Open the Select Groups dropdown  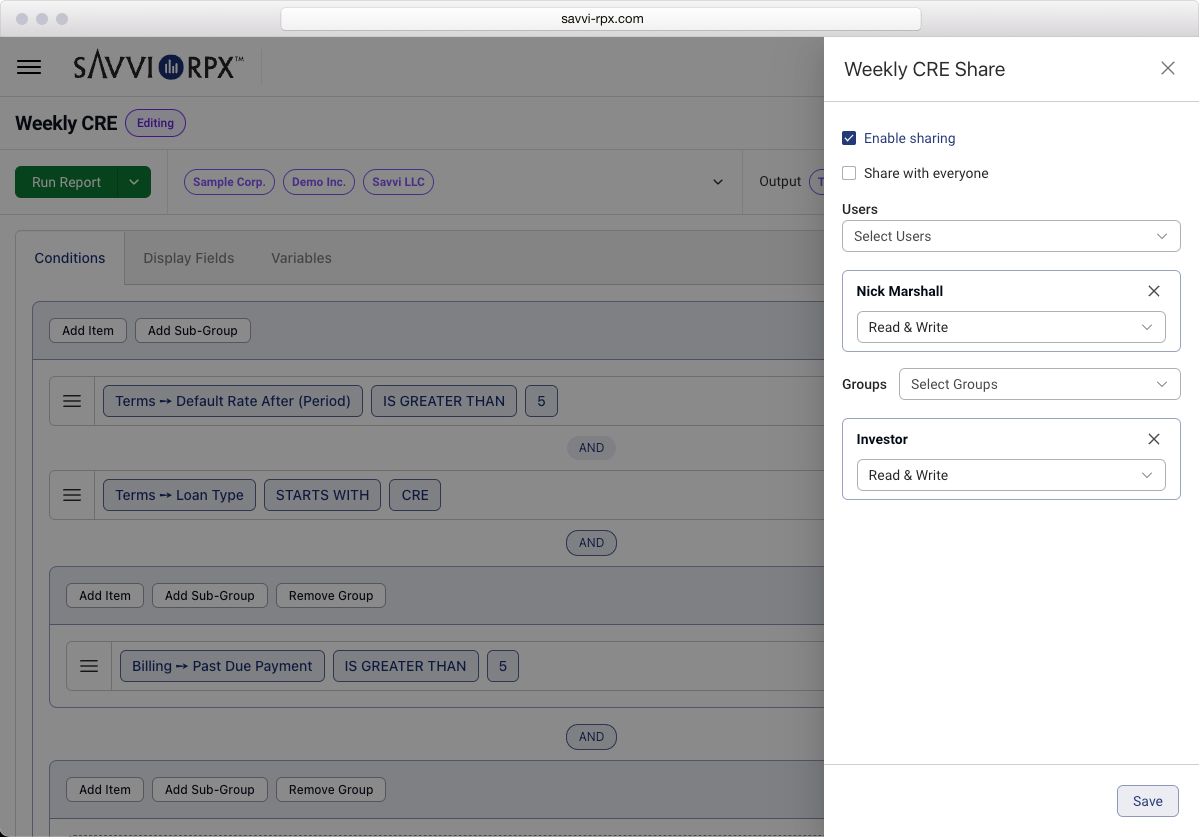coord(1038,384)
